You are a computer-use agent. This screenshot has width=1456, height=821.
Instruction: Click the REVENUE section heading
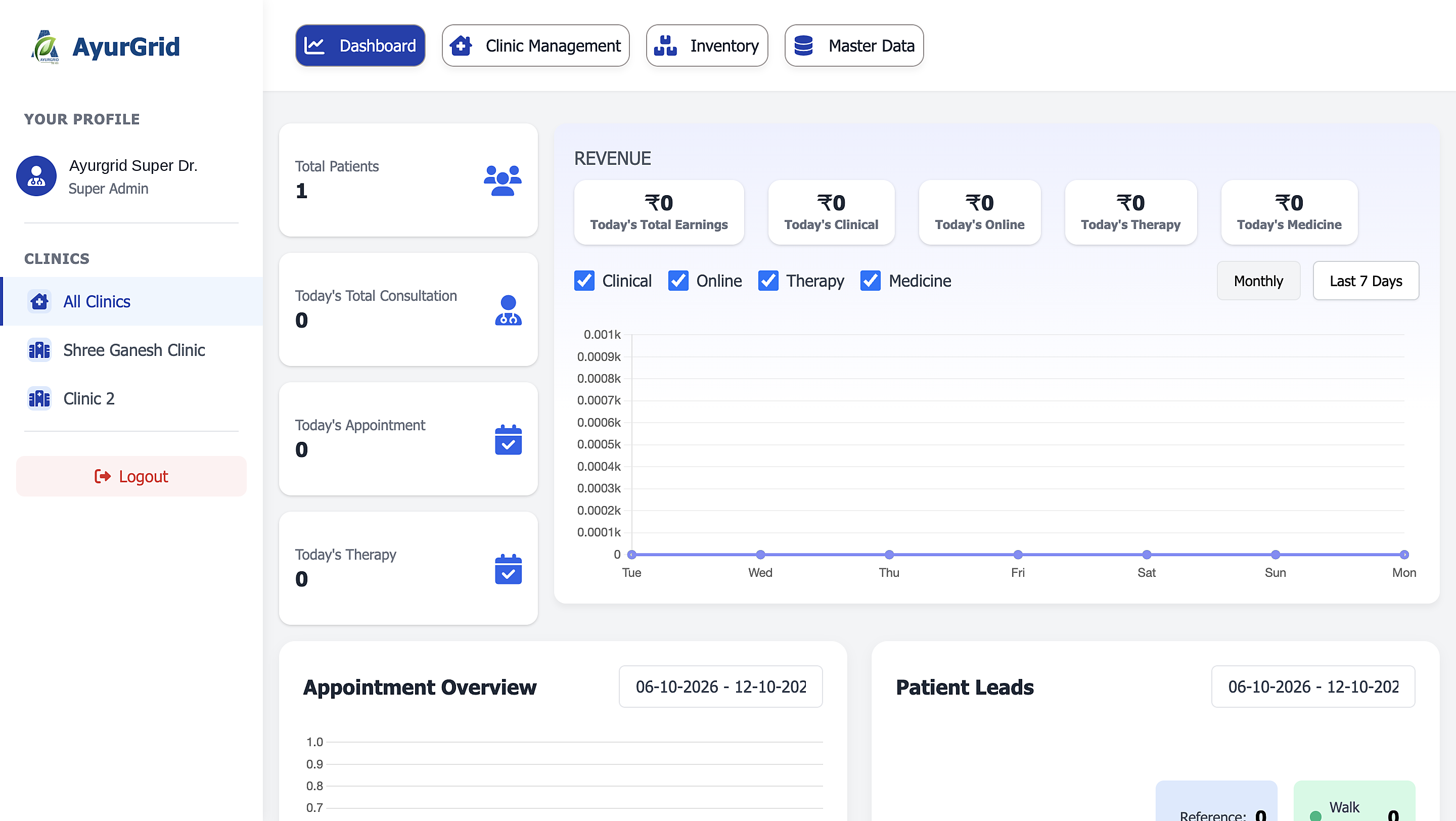(612, 158)
